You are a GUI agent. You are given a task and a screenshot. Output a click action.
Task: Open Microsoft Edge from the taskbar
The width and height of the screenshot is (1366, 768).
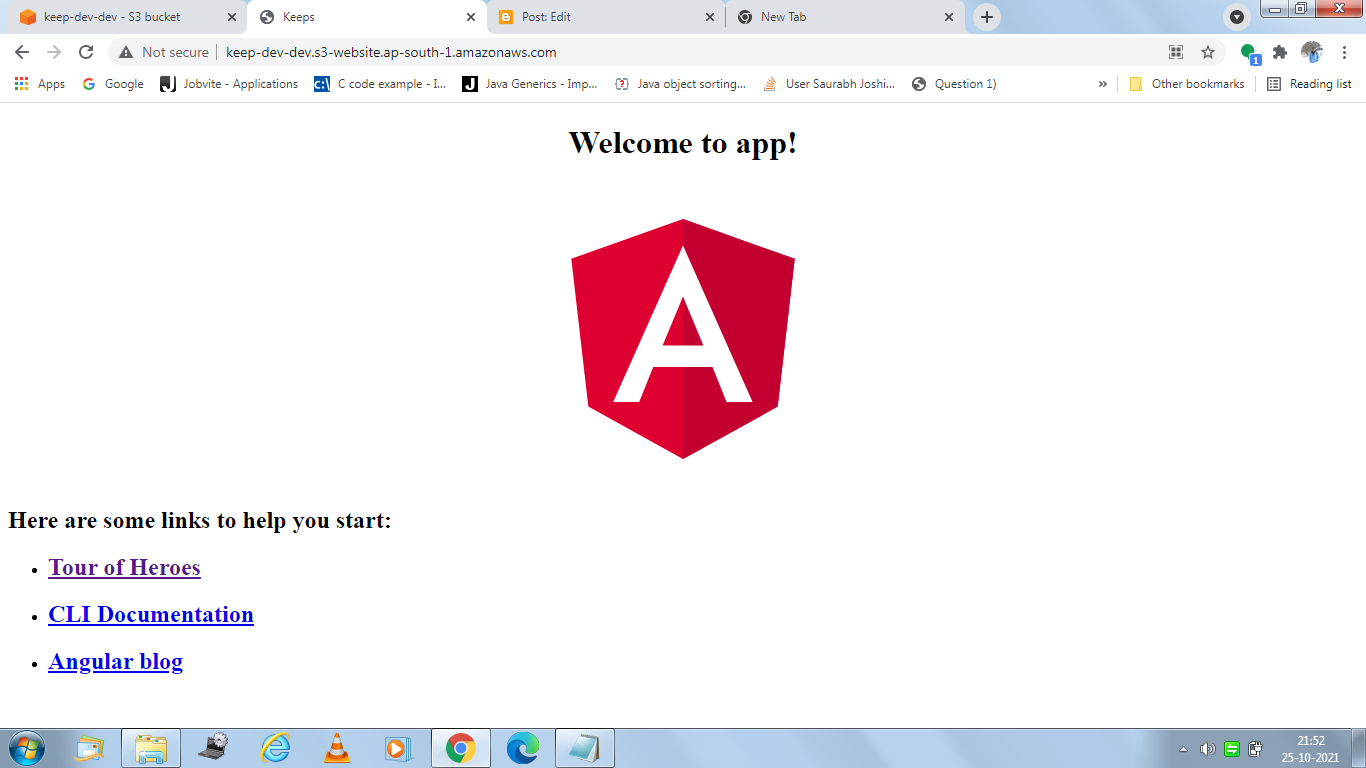(523, 748)
